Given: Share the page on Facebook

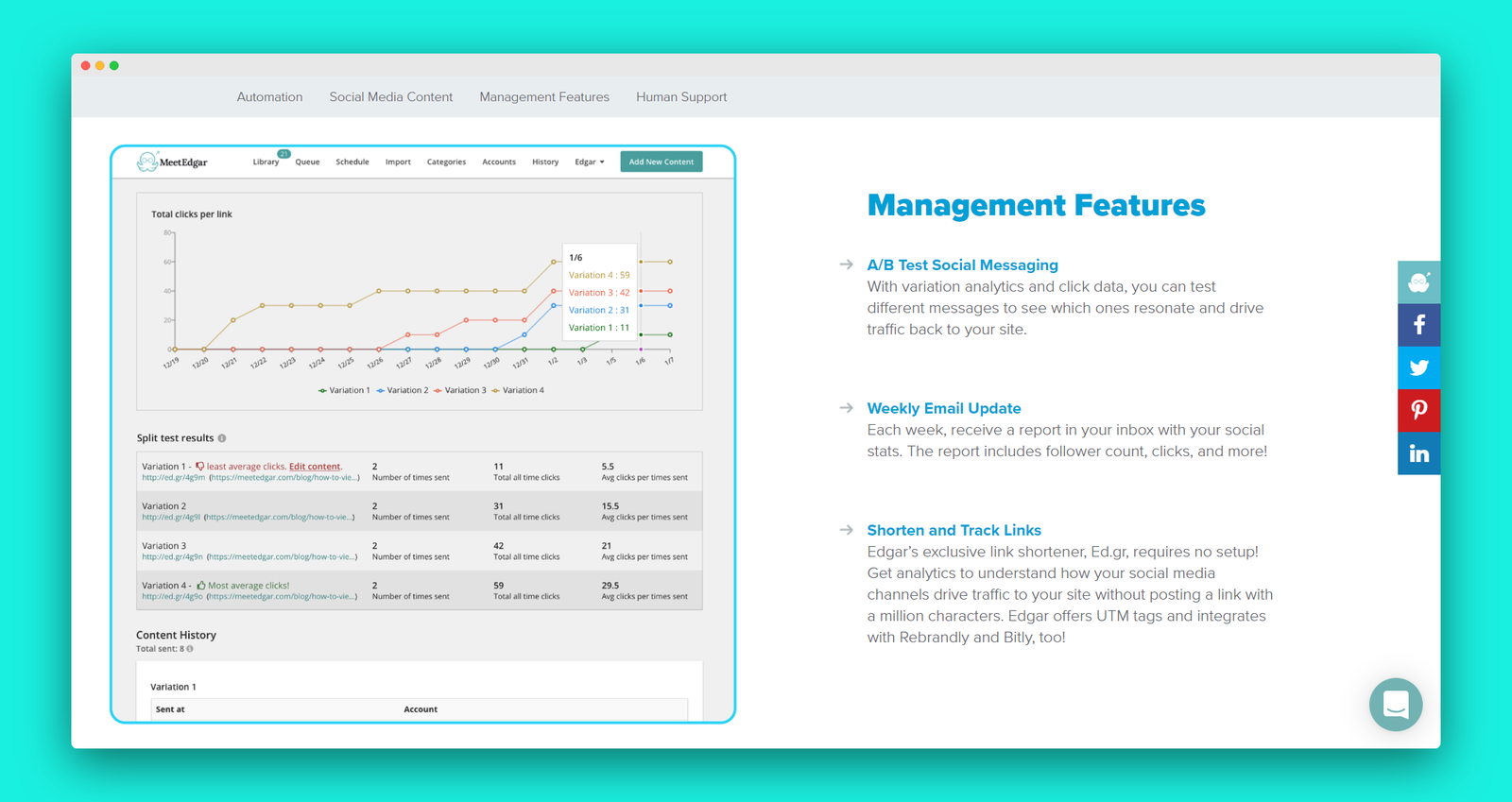Looking at the screenshot, I should pos(1418,325).
